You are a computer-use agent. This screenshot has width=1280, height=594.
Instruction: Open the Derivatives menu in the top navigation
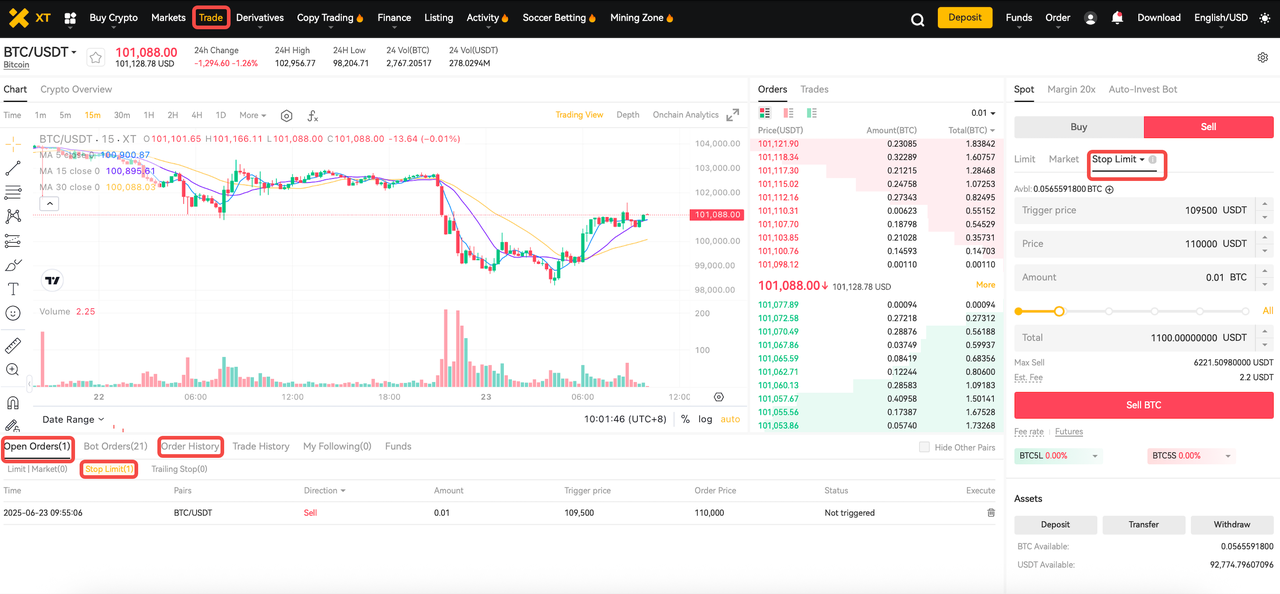click(x=259, y=18)
